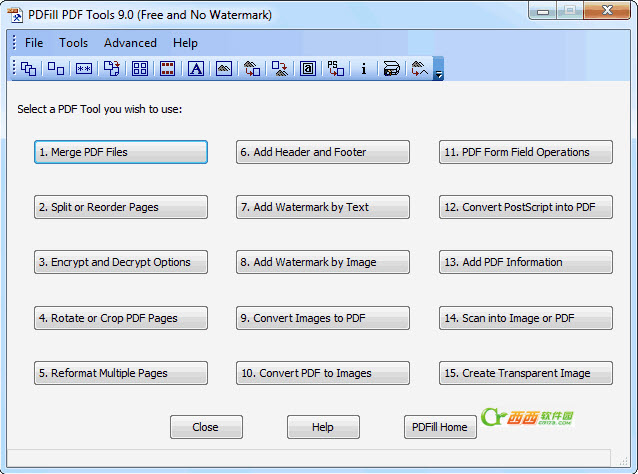Select 4. Rotate or Crop PDF Pages
Image resolution: width=638 pixels, height=474 pixels.
(x=121, y=318)
